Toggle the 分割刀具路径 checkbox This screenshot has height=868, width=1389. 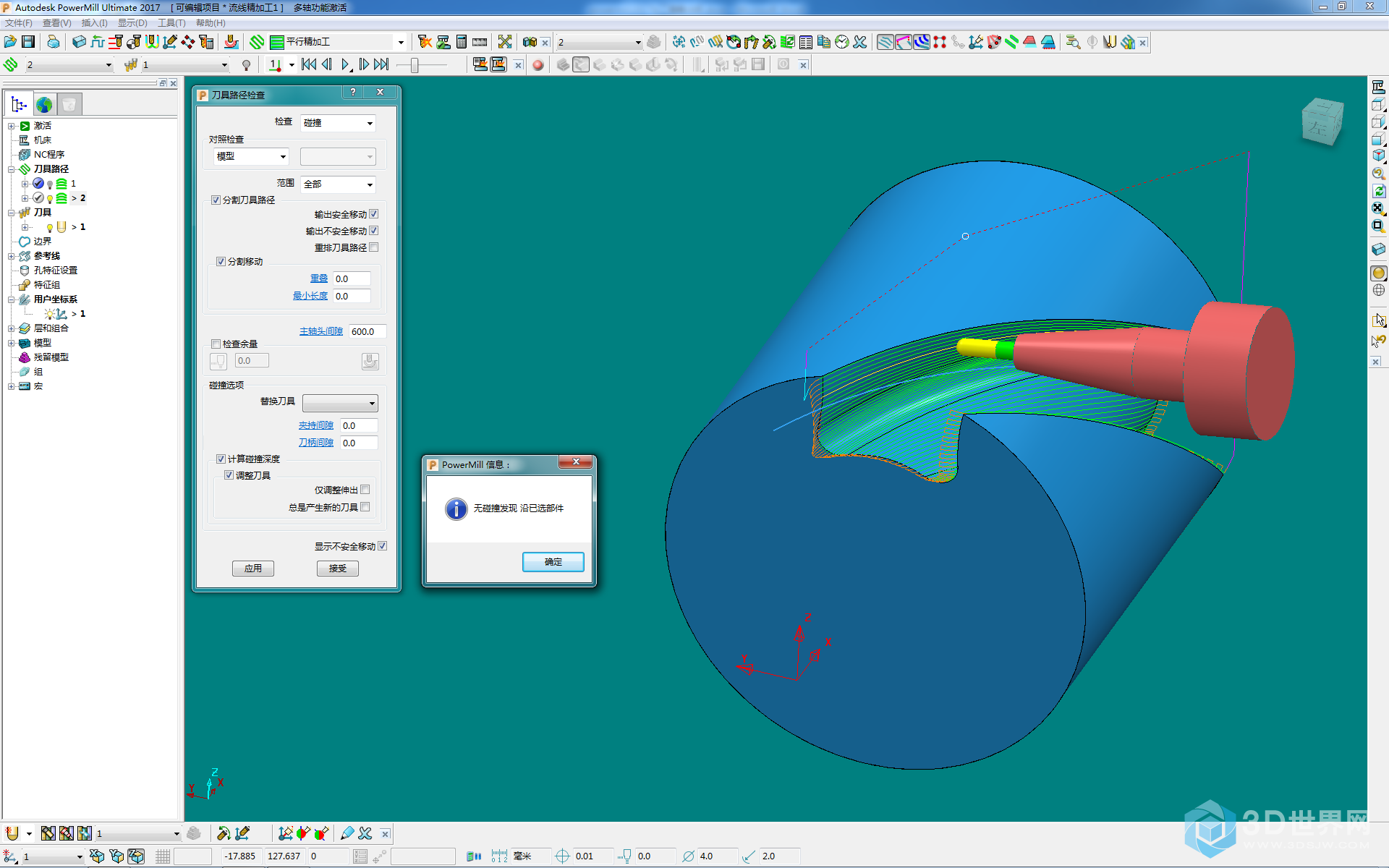tap(216, 200)
